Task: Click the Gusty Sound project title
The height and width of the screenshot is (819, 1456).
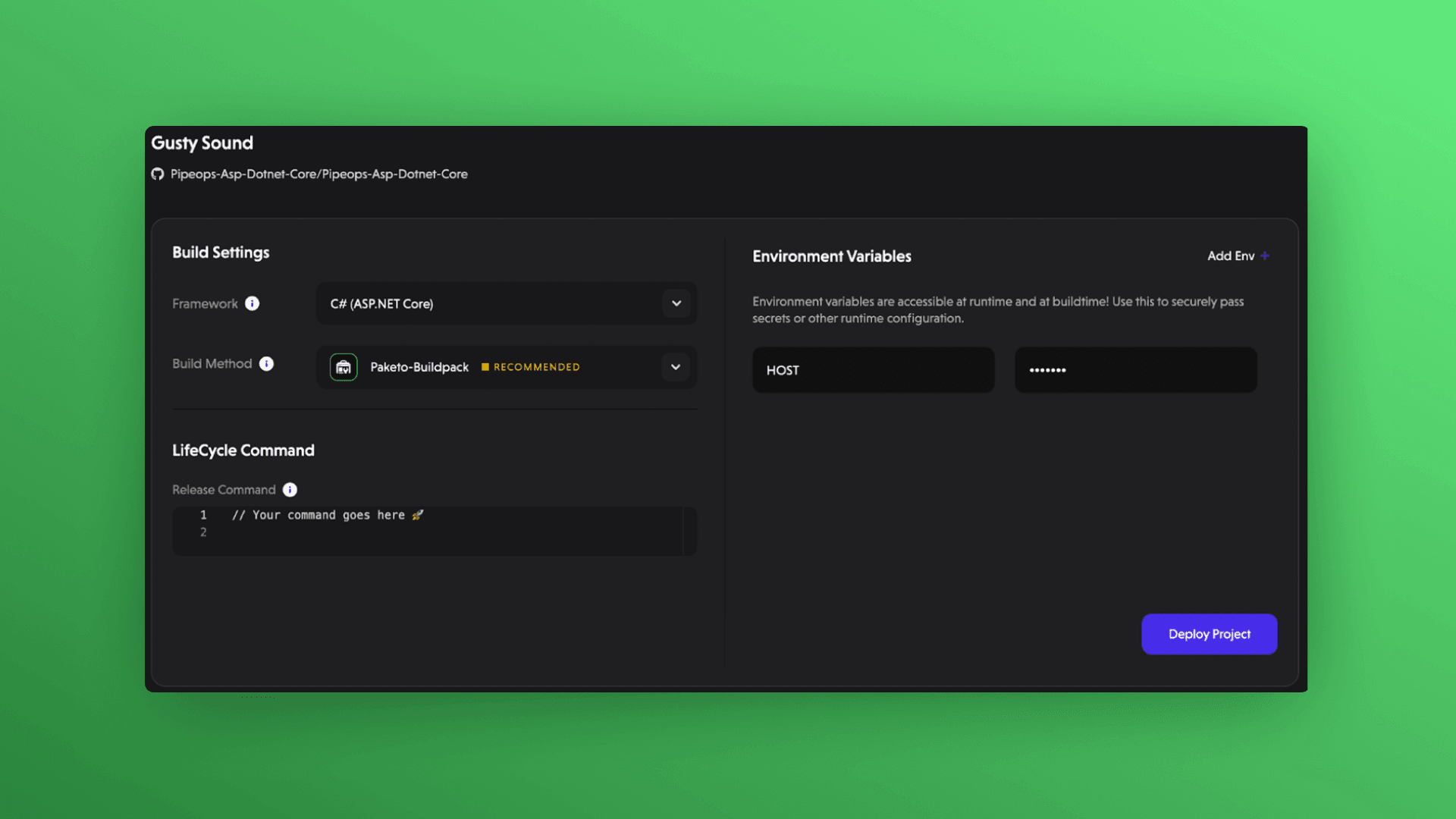Action: pyautogui.click(x=202, y=143)
